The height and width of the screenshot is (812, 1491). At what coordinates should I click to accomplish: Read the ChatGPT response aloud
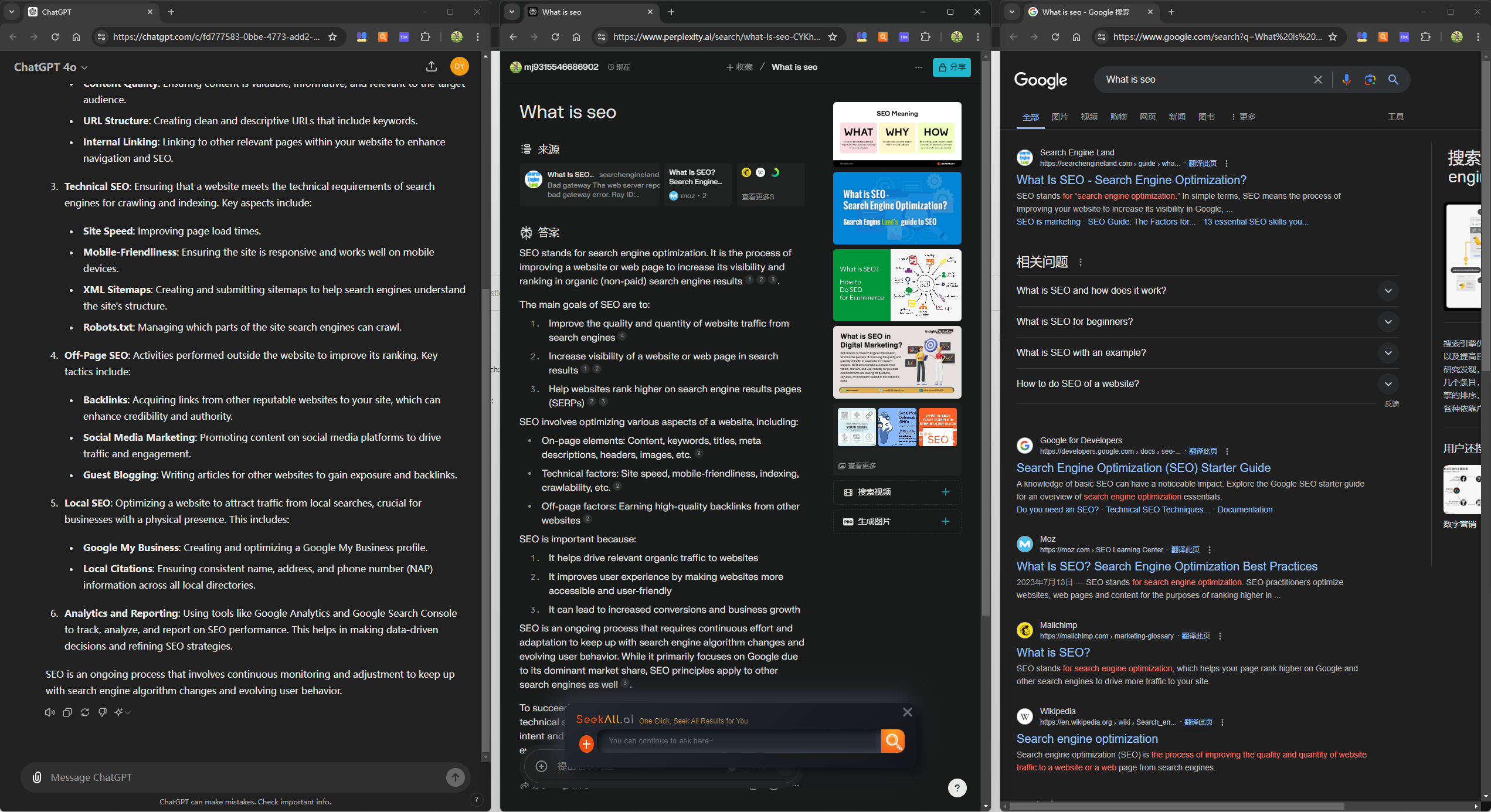click(50, 712)
